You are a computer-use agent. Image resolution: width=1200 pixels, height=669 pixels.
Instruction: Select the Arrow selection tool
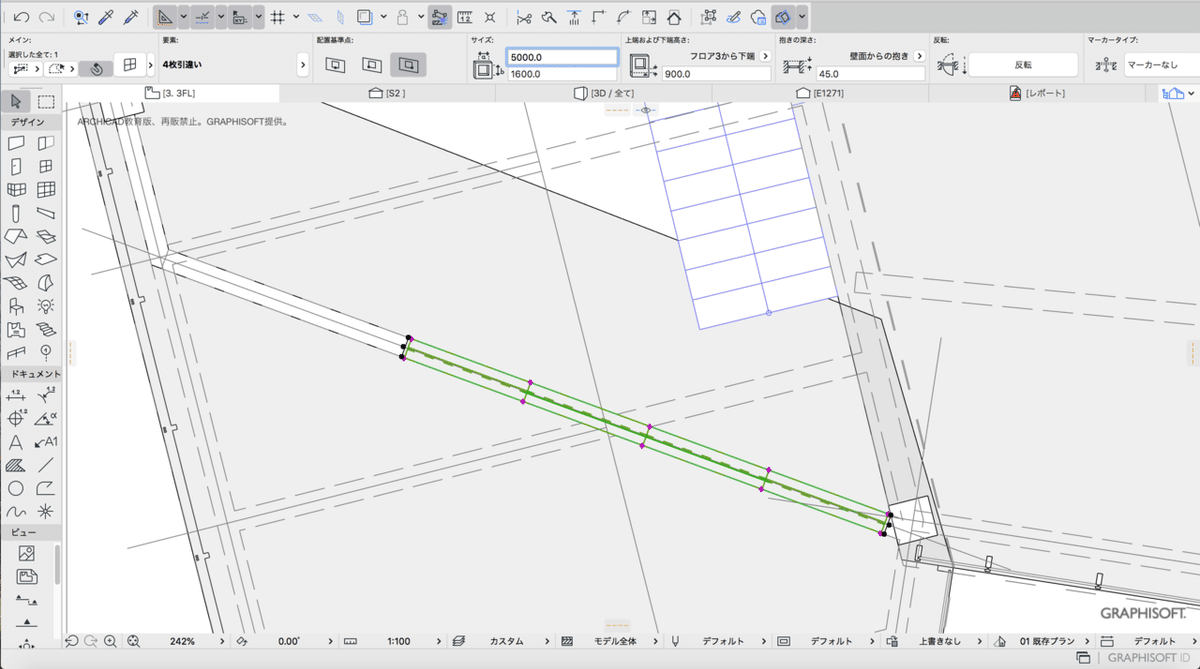coord(17,101)
